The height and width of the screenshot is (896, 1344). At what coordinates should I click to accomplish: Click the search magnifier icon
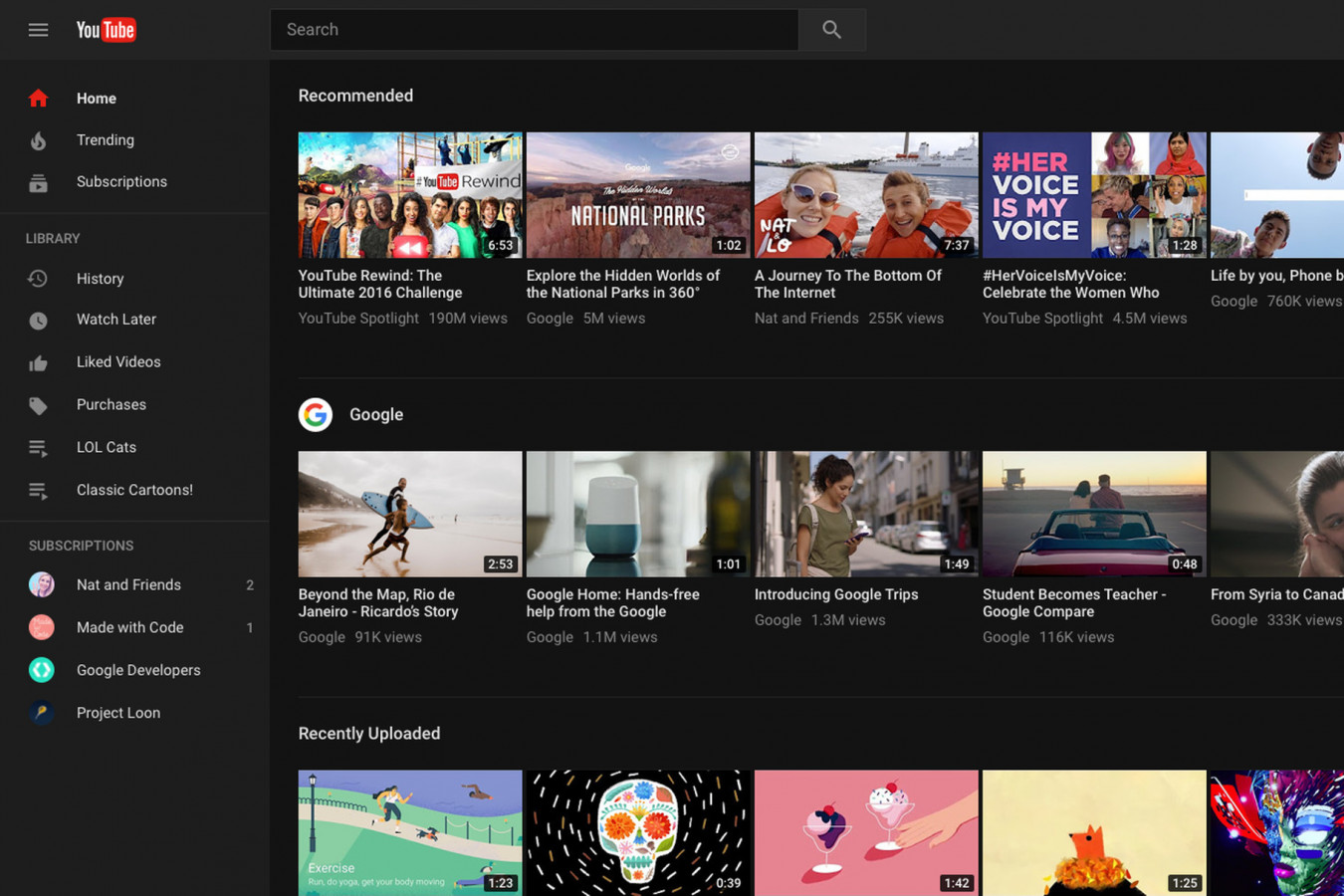point(832,30)
